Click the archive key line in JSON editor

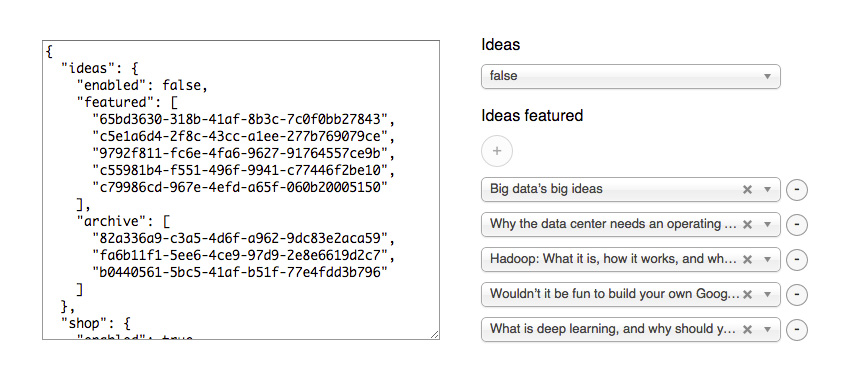point(123,221)
